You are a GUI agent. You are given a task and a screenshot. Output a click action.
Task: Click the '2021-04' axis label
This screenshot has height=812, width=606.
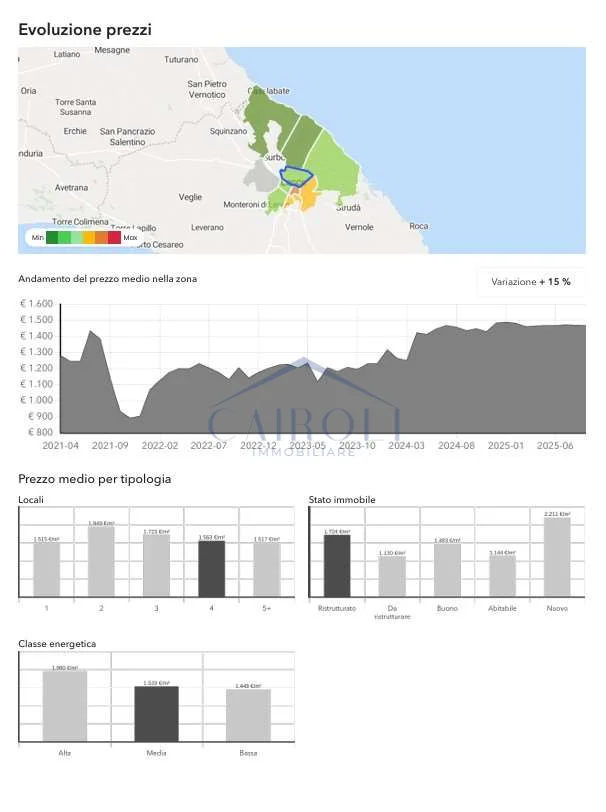click(61, 446)
